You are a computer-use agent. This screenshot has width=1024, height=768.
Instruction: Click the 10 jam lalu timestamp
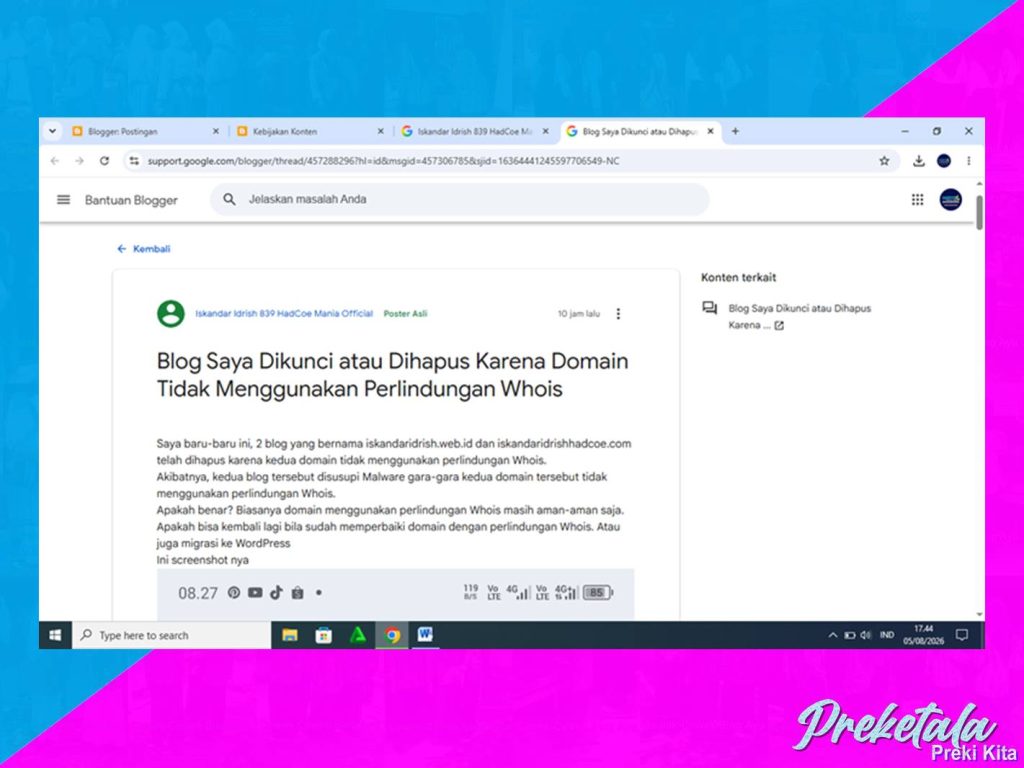tap(579, 313)
